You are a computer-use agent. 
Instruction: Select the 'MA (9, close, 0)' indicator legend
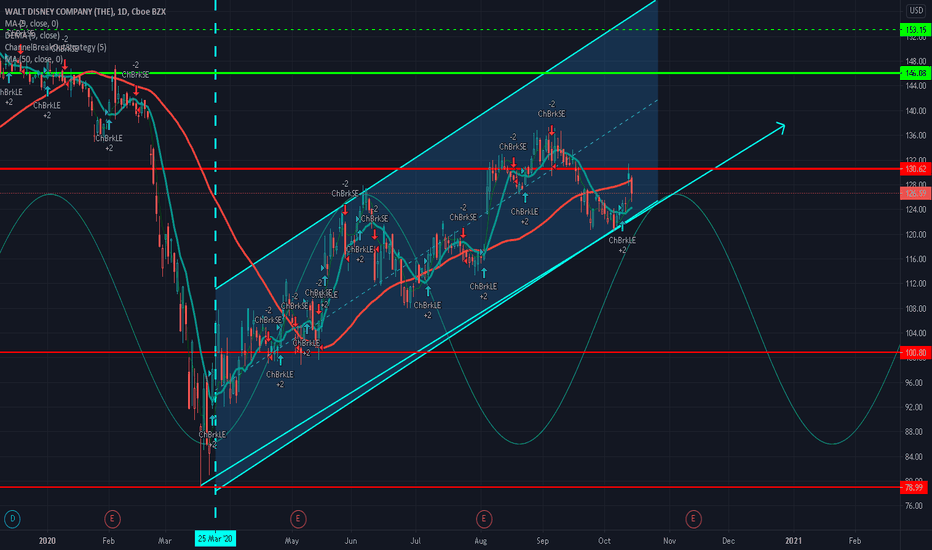click(x=32, y=23)
